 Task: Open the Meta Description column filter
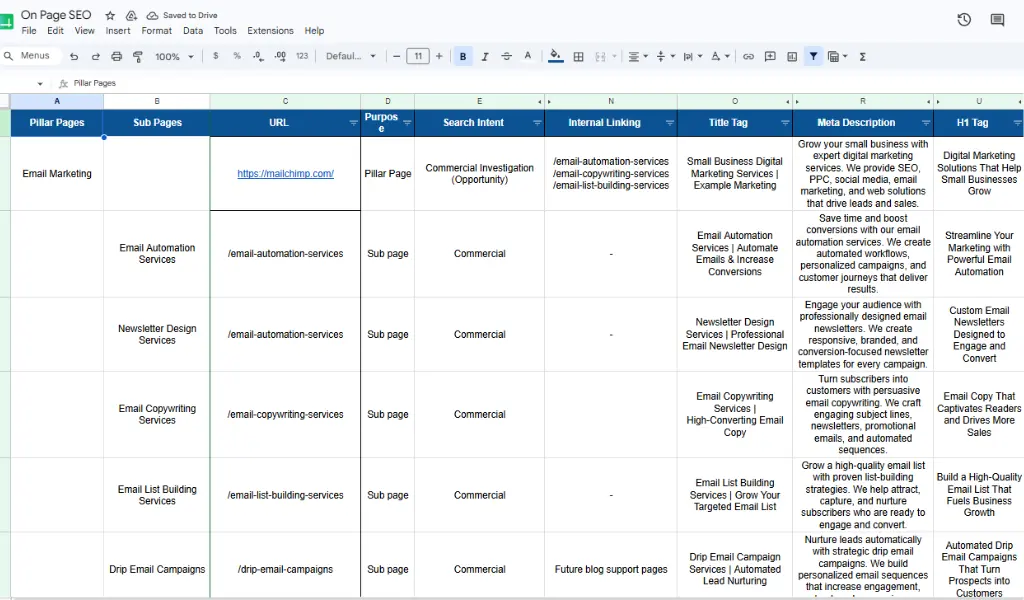[x=926, y=123]
